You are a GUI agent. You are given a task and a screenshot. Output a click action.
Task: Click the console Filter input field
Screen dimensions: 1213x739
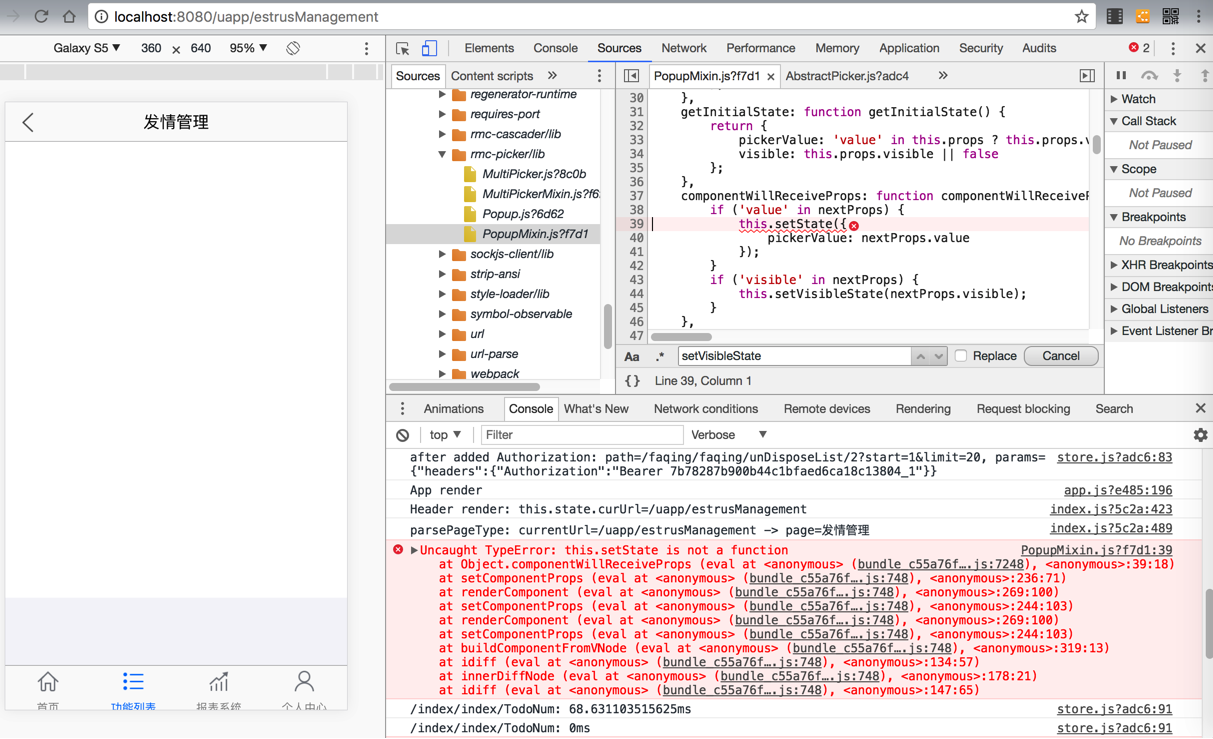click(581, 435)
